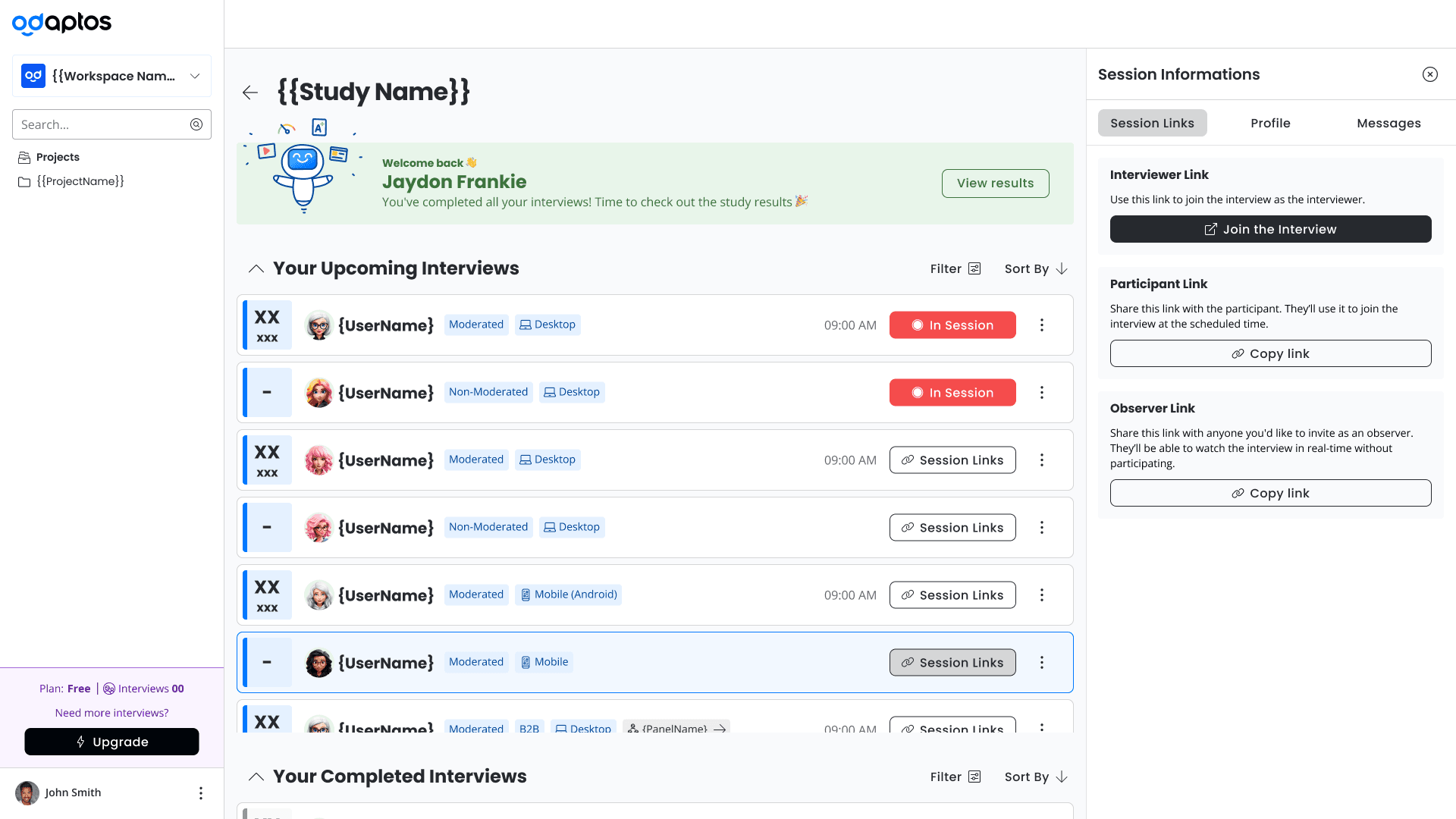Click Session Links on the highlighted Mobile row

pyautogui.click(x=952, y=663)
